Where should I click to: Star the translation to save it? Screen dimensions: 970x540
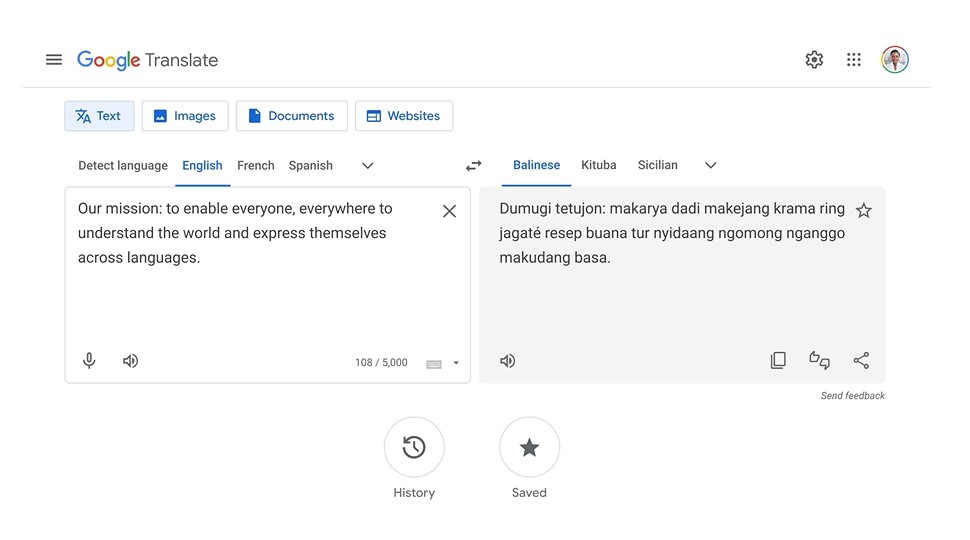[864, 211]
